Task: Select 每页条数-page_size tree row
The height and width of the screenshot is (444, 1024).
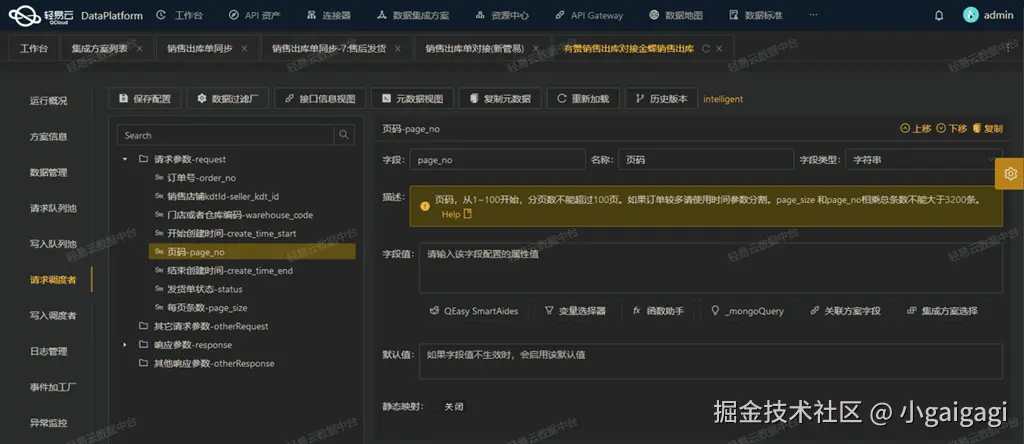Action: pos(252,308)
